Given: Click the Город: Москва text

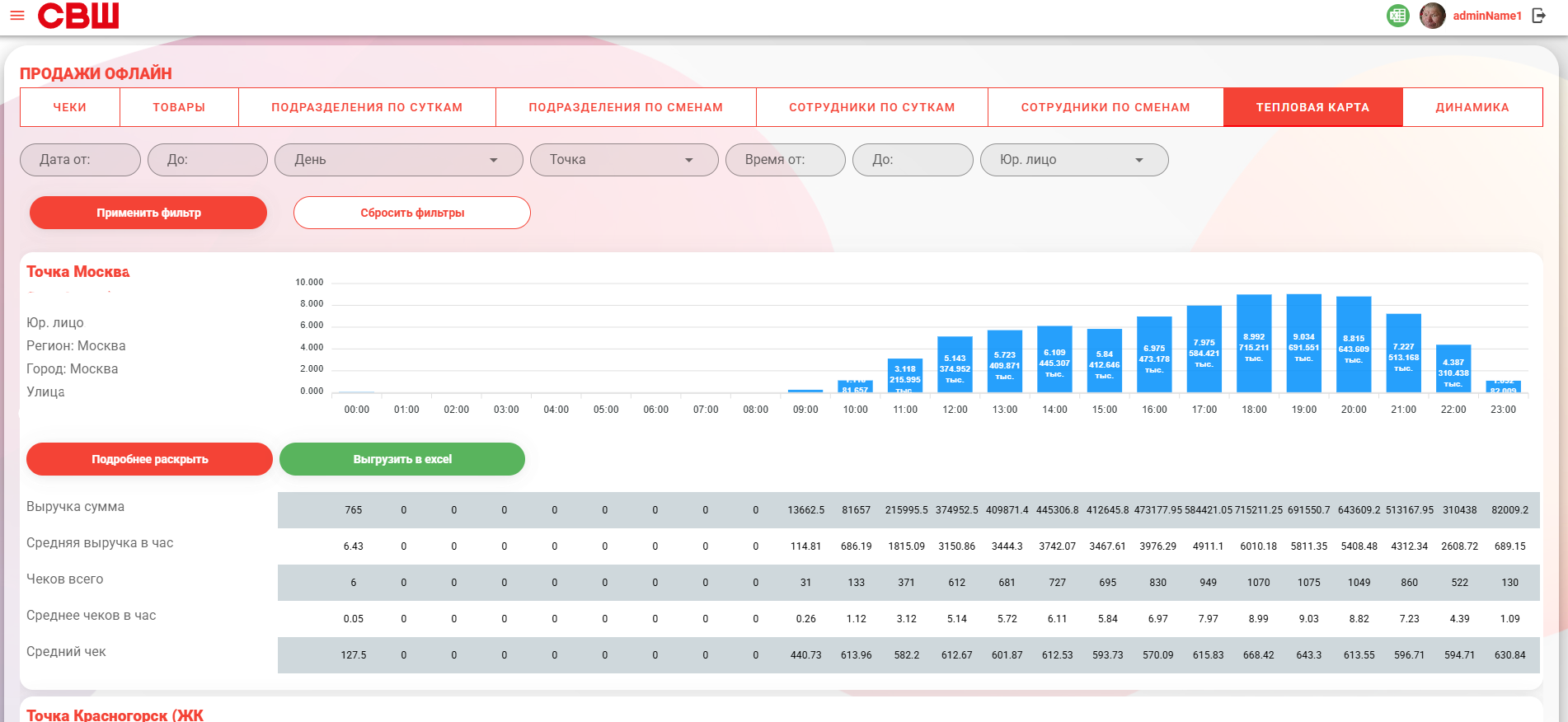Looking at the screenshot, I should coord(73,369).
